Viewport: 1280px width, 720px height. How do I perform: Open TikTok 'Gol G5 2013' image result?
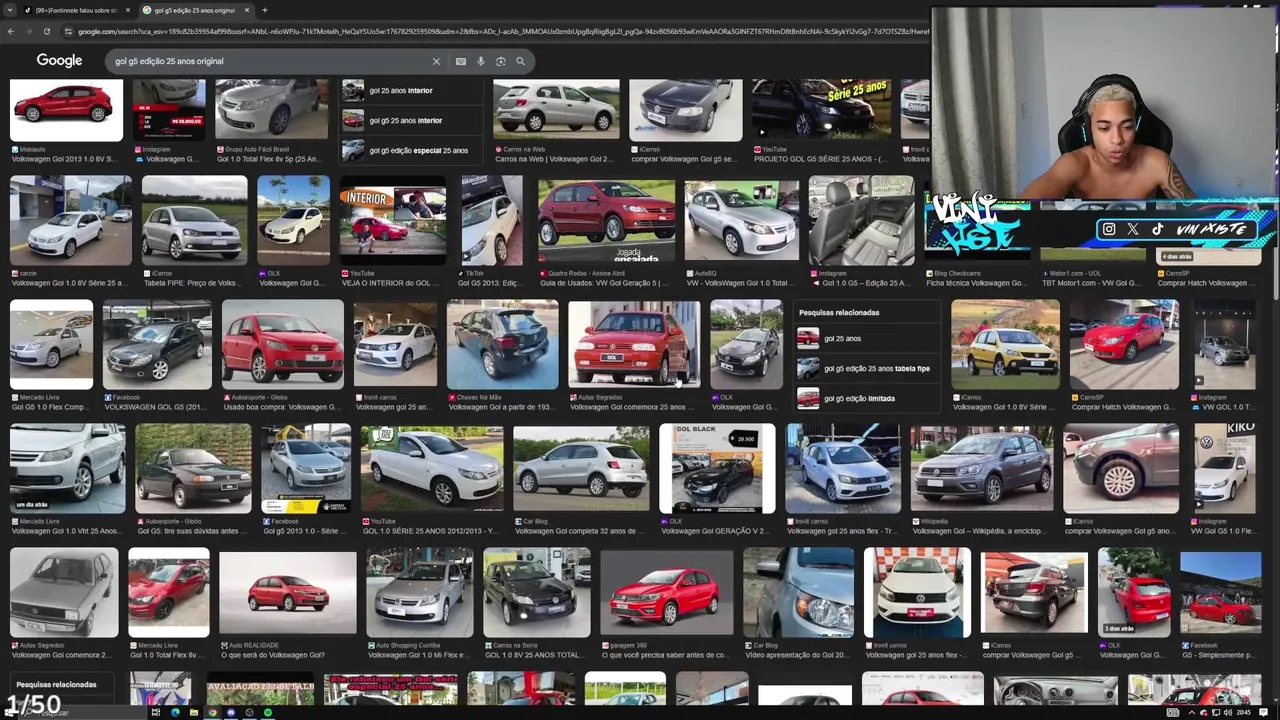[x=492, y=220]
